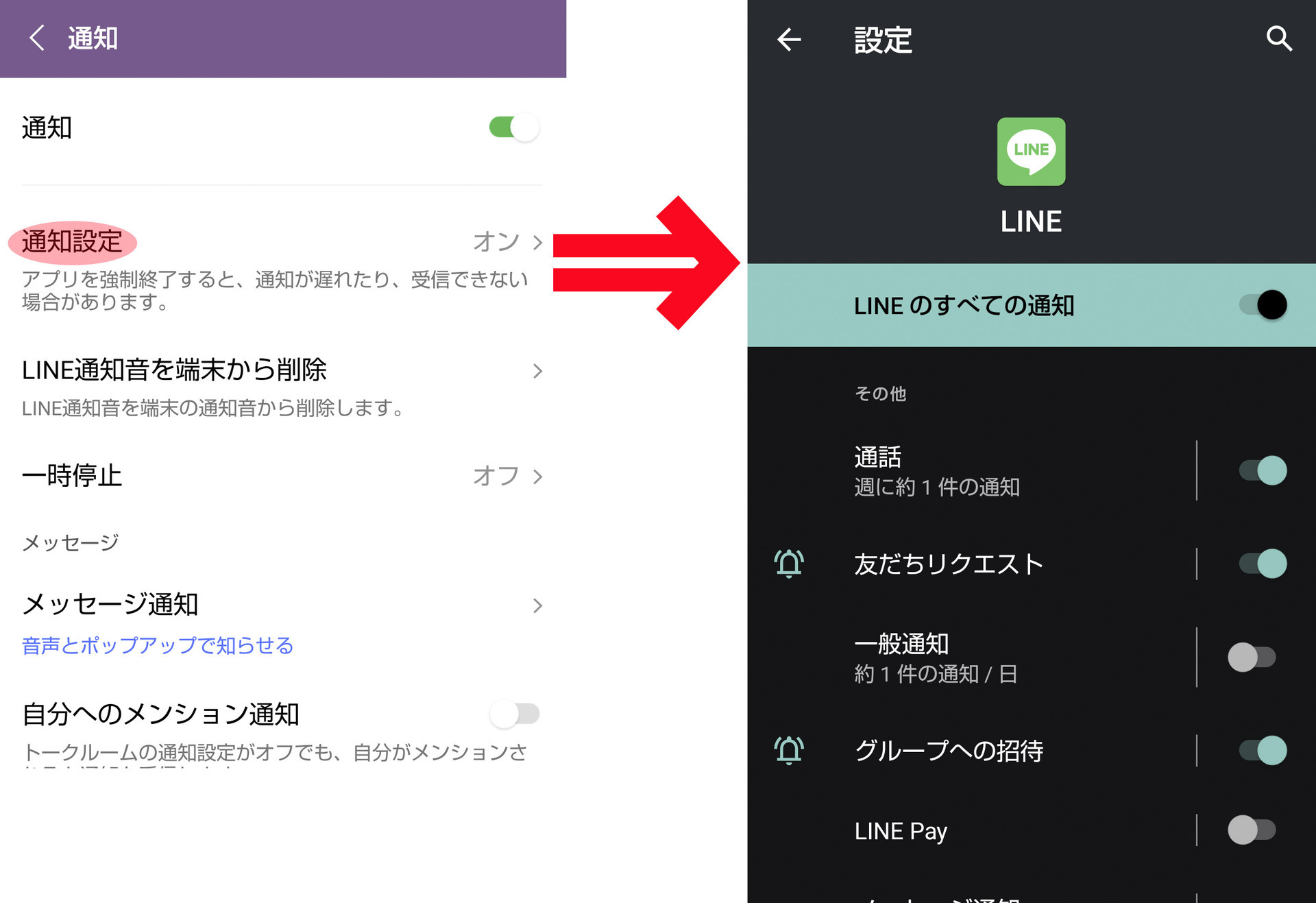The height and width of the screenshot is (903, 1316).
Task: Turn off 友だちリクエスト switch
Action: coord(1263,564)
